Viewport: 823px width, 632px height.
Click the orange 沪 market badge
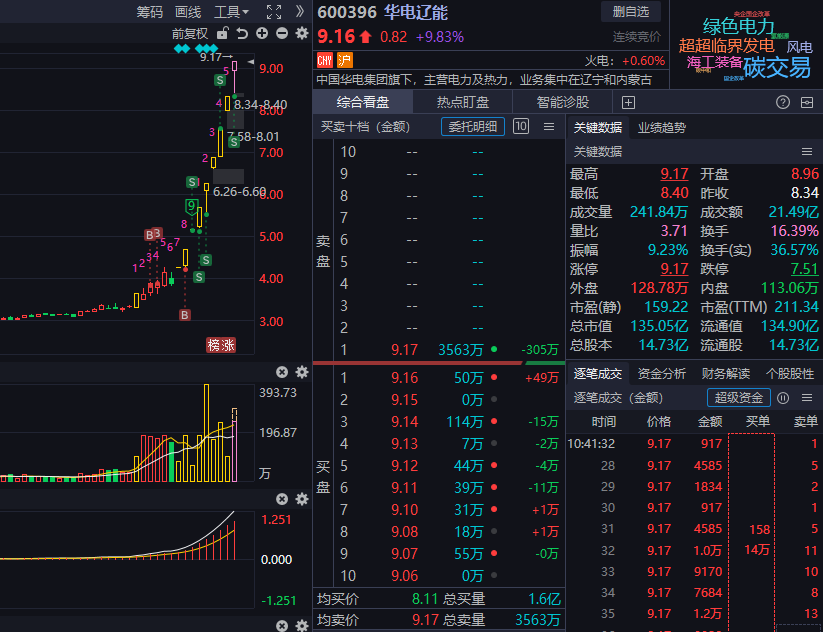(345, 60)
